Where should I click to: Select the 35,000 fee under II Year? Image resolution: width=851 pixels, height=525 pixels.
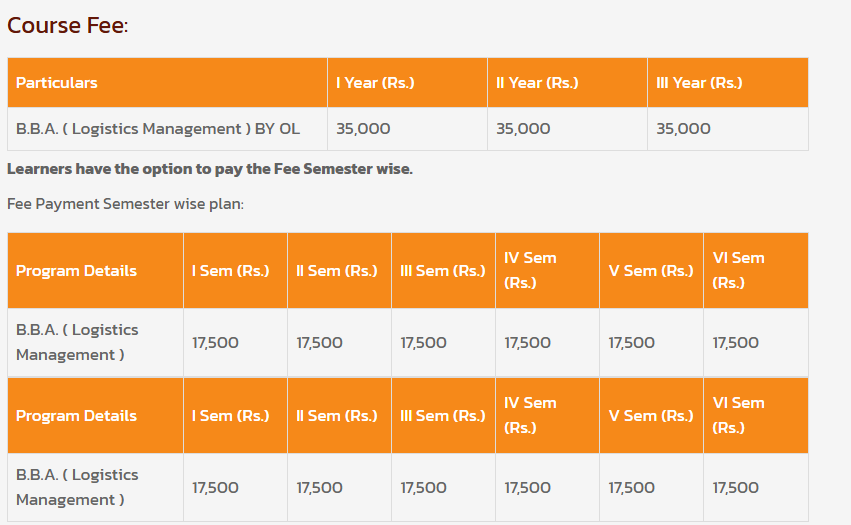coord(523,129)
